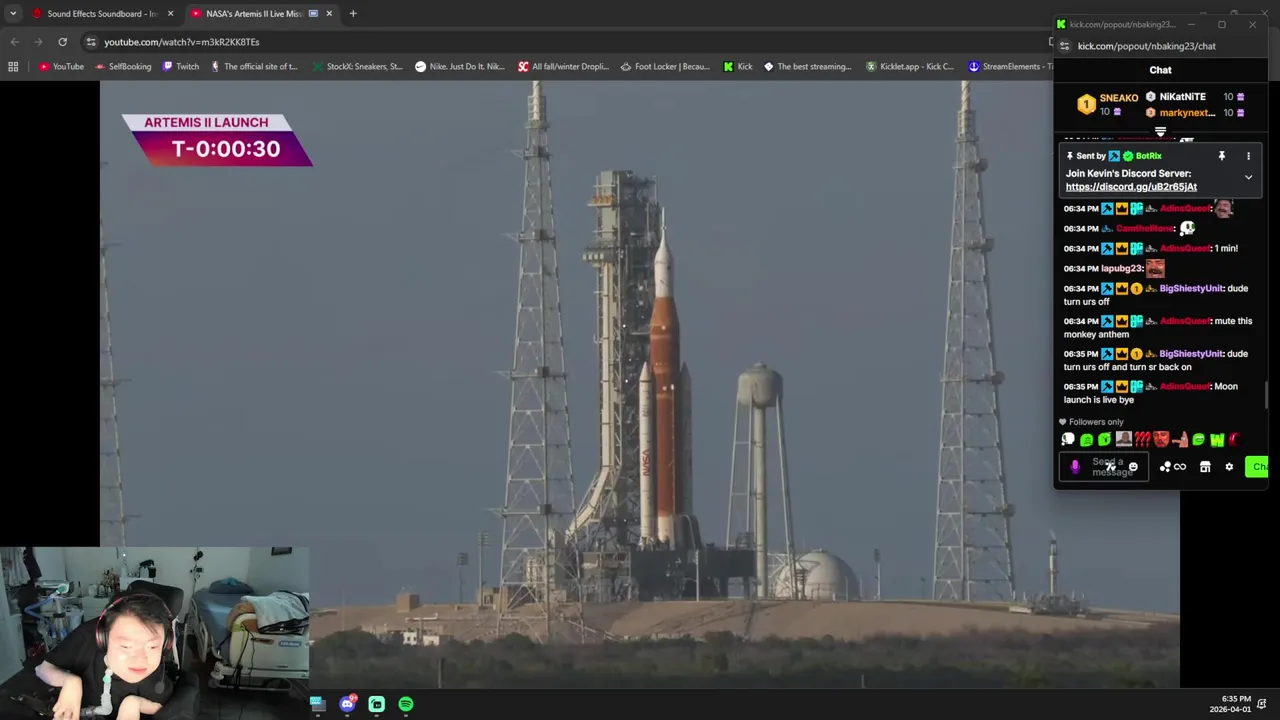
Task: Go back in browser history
Action: pos(14,42)
